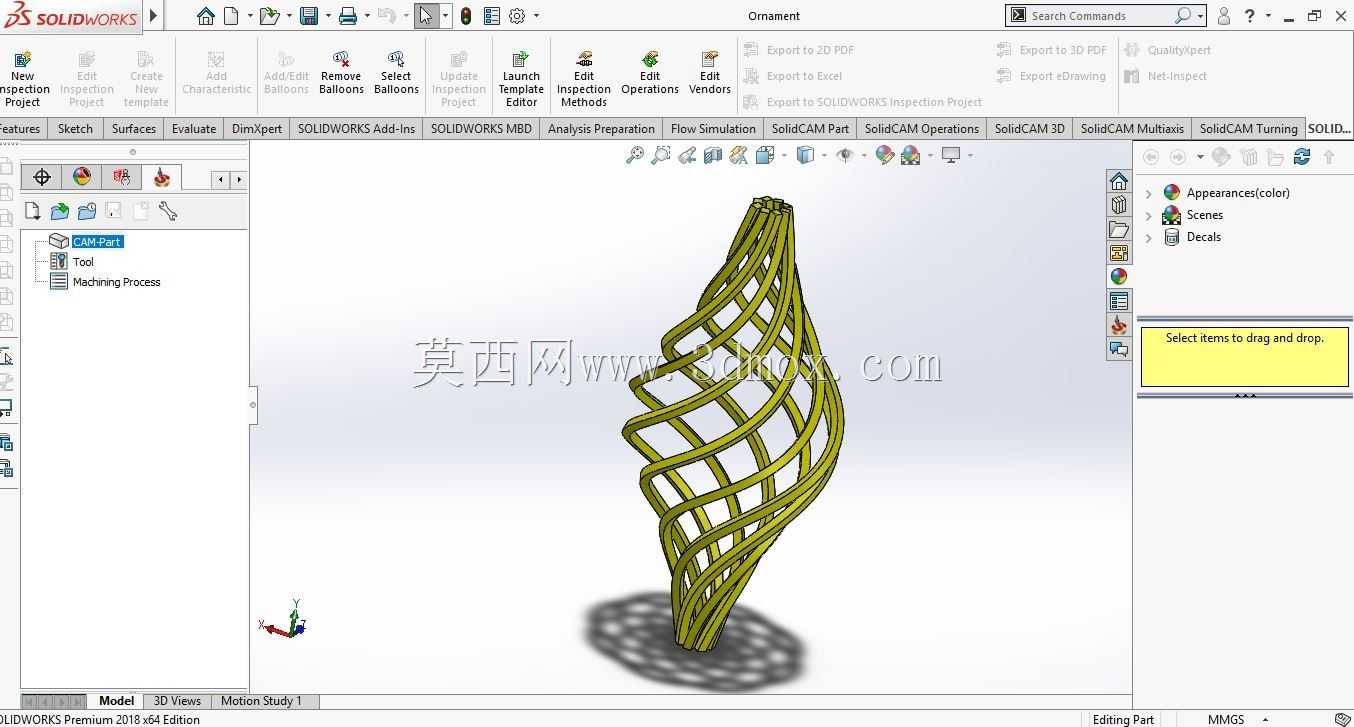Click the Help question mark icon
Image resolution: width=1354 pixels, height=727 pixels.
click(1249, 16)
